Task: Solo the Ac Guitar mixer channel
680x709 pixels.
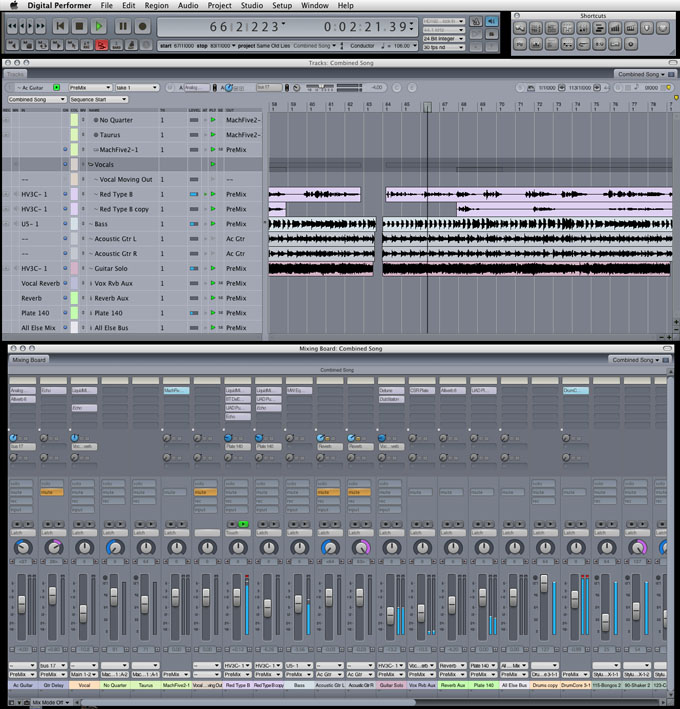Action: click(x=21, y=483)
